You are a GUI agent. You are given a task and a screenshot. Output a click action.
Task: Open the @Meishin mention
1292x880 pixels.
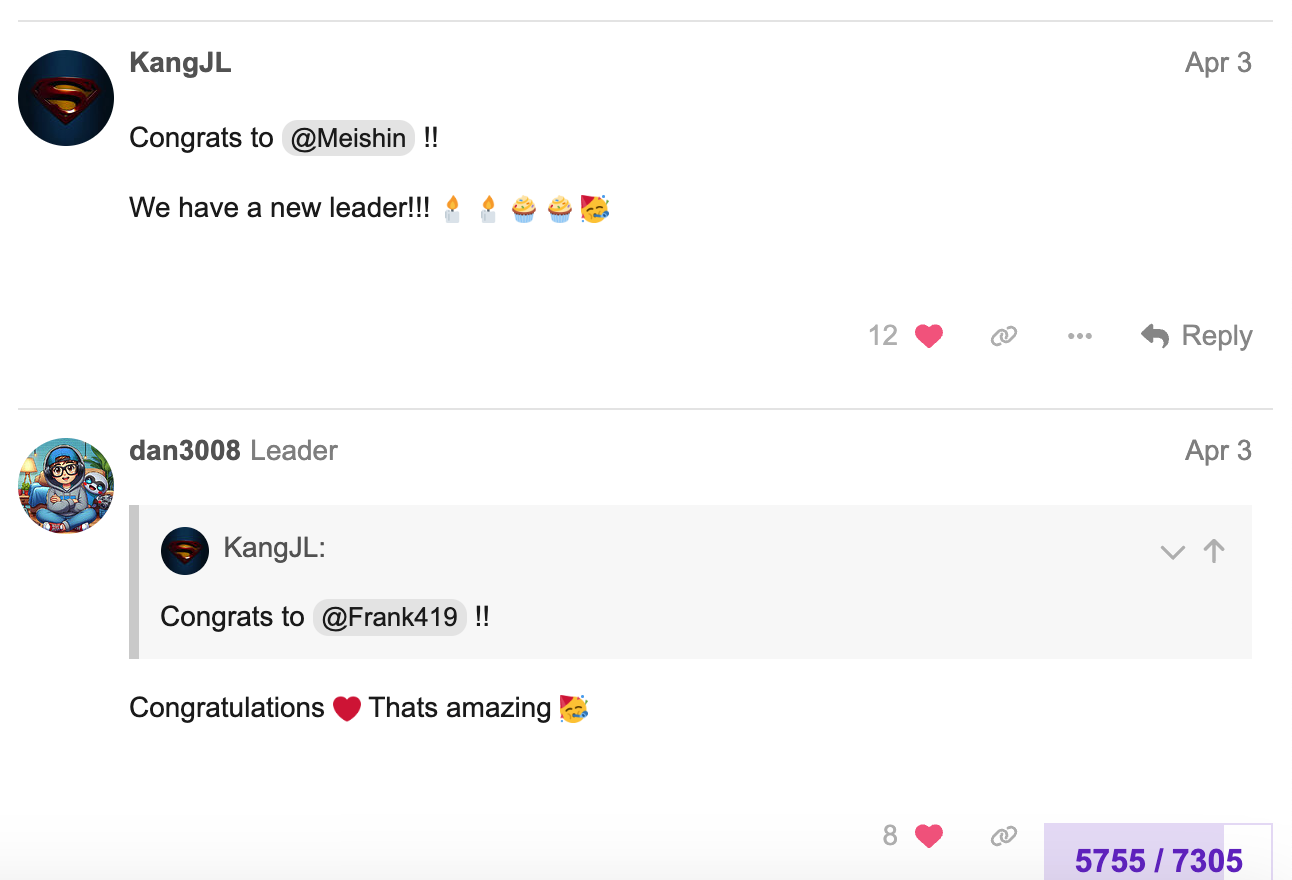(348, 138)
